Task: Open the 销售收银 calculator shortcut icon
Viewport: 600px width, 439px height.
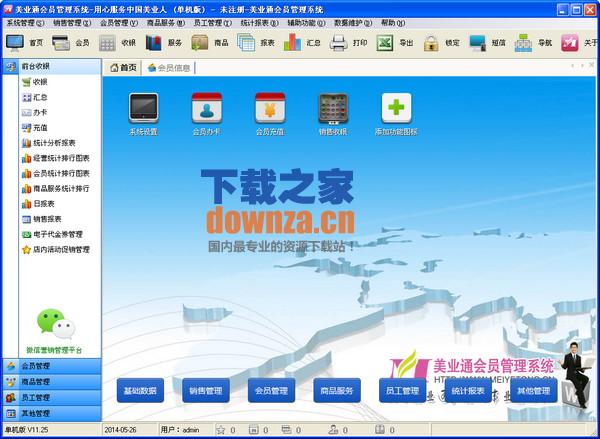Action: click(x=333, y=109)
